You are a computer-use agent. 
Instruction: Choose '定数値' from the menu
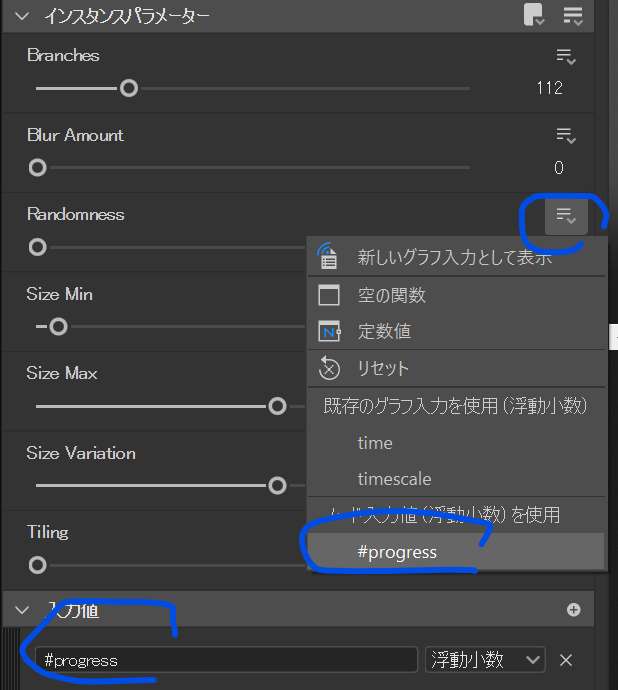(x=384, y=331)
